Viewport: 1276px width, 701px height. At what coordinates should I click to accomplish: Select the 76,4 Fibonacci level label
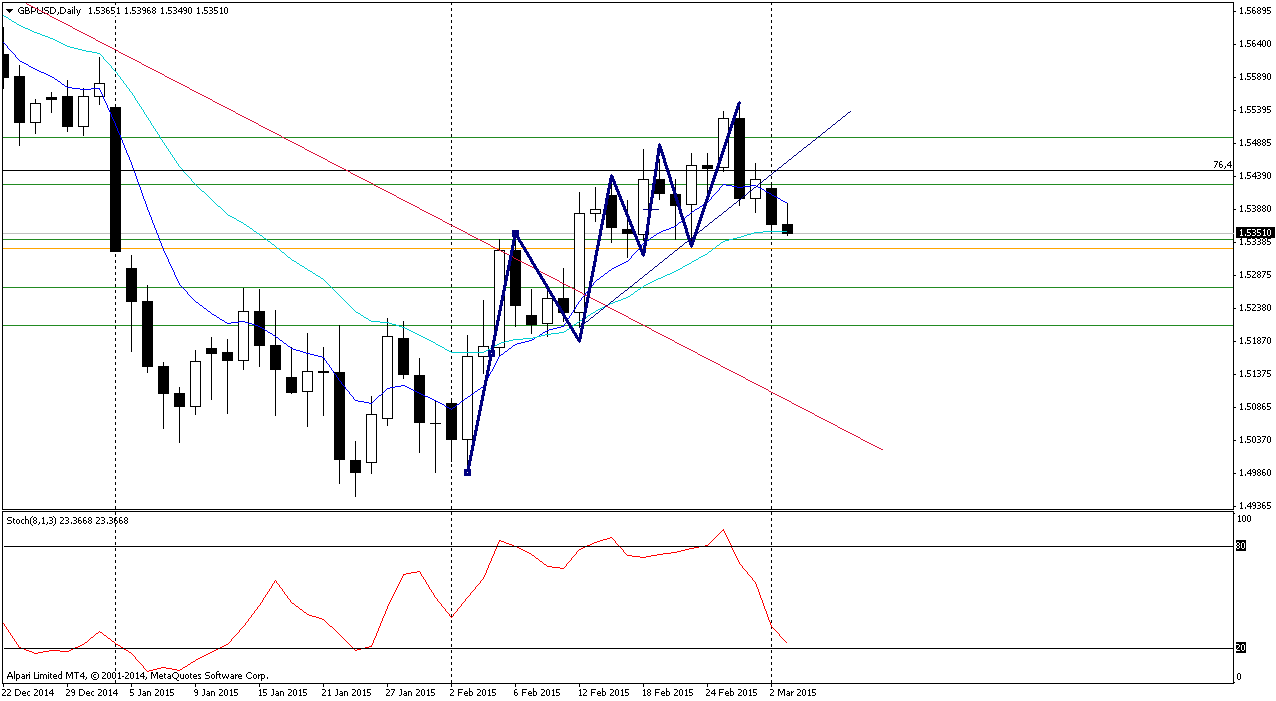point(1221,164)
